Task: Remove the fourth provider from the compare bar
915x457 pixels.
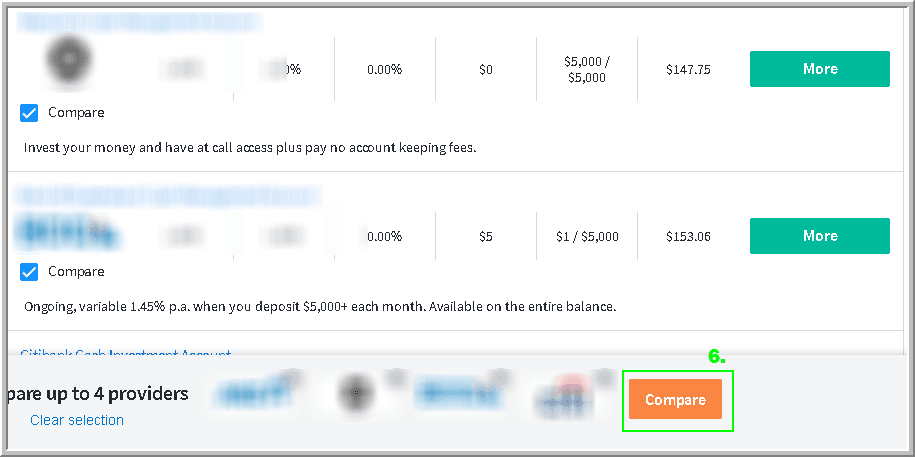Action: [x=604, y=378]
